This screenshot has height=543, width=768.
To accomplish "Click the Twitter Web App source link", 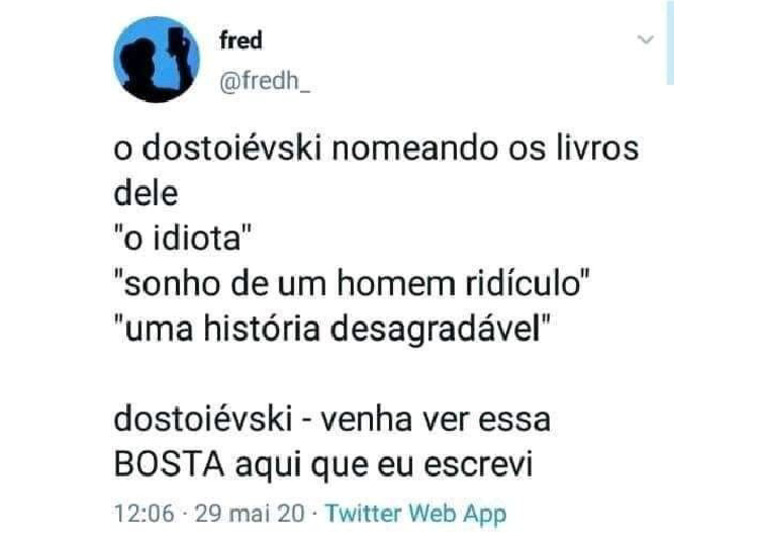I will tap(416, 514).
